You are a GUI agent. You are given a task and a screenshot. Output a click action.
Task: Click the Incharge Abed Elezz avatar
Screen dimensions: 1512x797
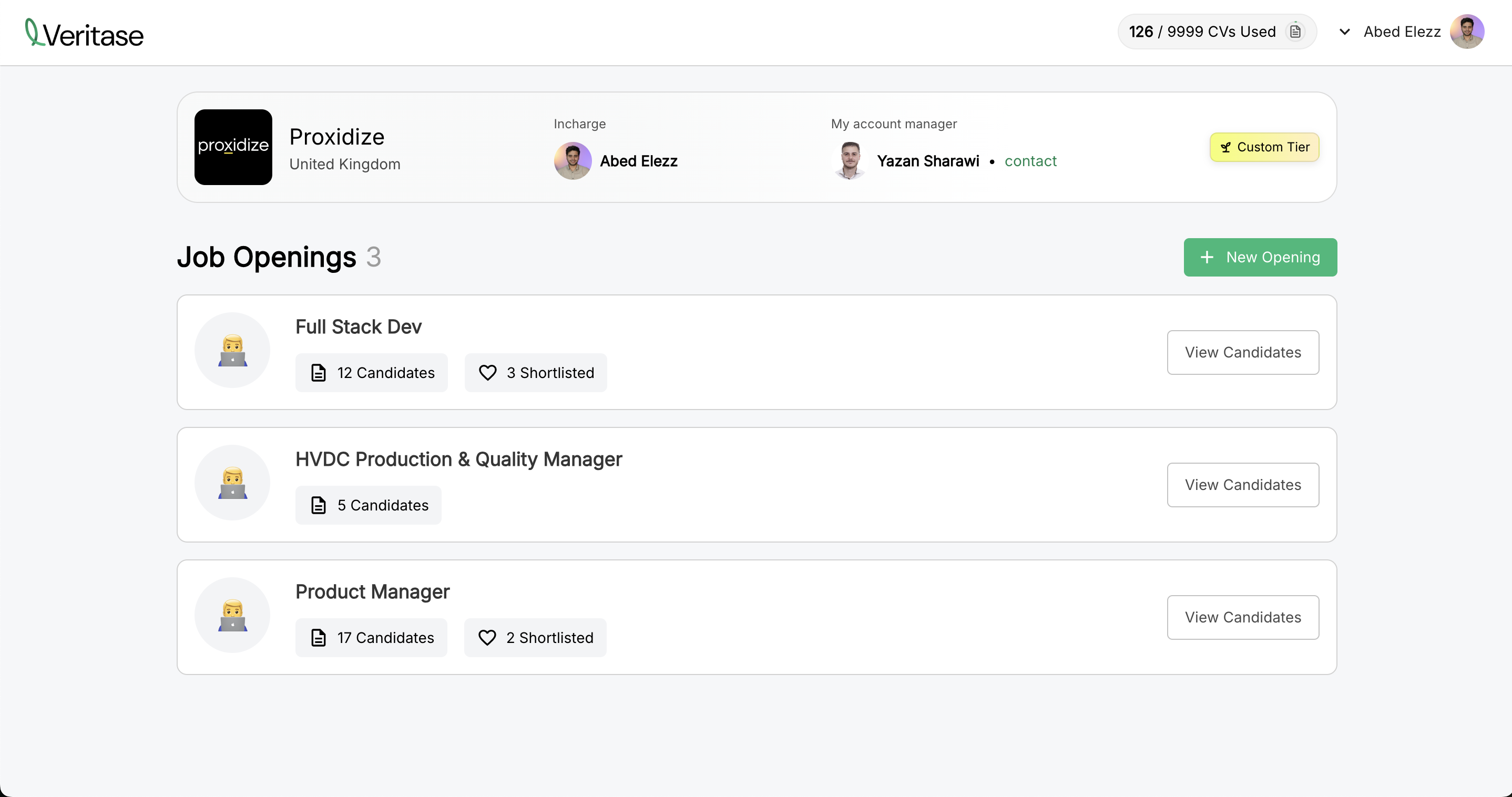(x=573, y=161)
